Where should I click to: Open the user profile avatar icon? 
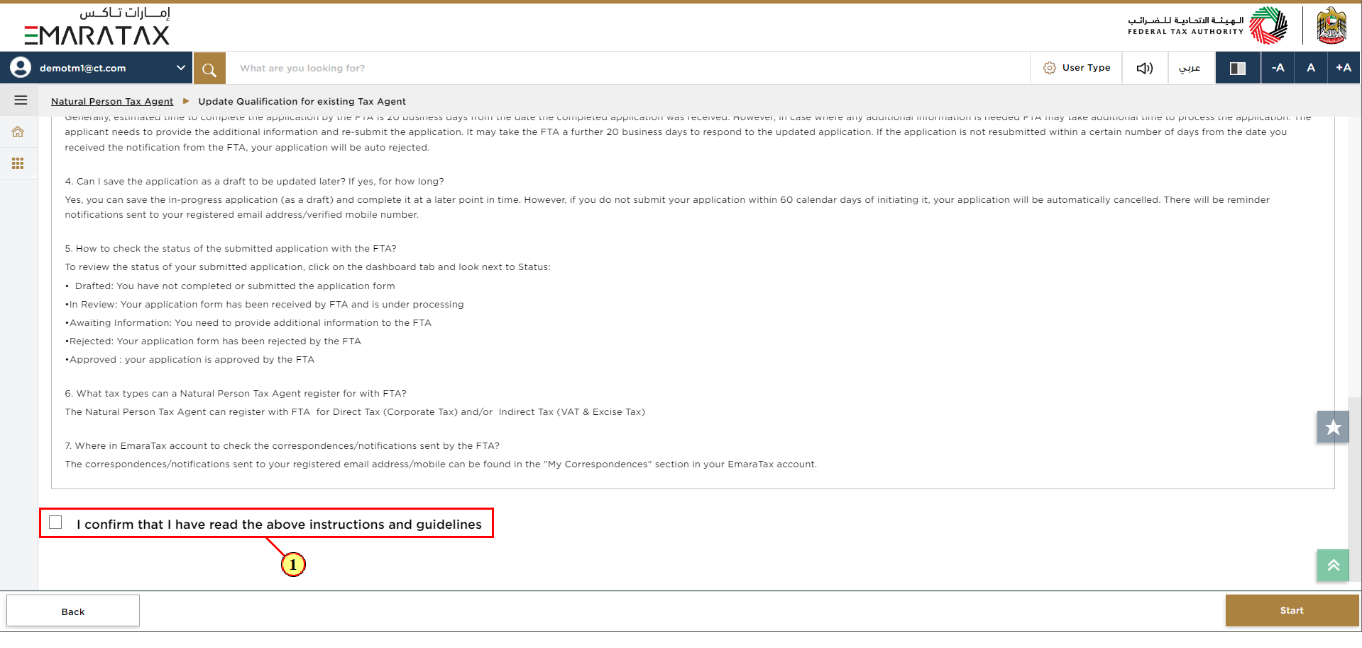(20, 68)
